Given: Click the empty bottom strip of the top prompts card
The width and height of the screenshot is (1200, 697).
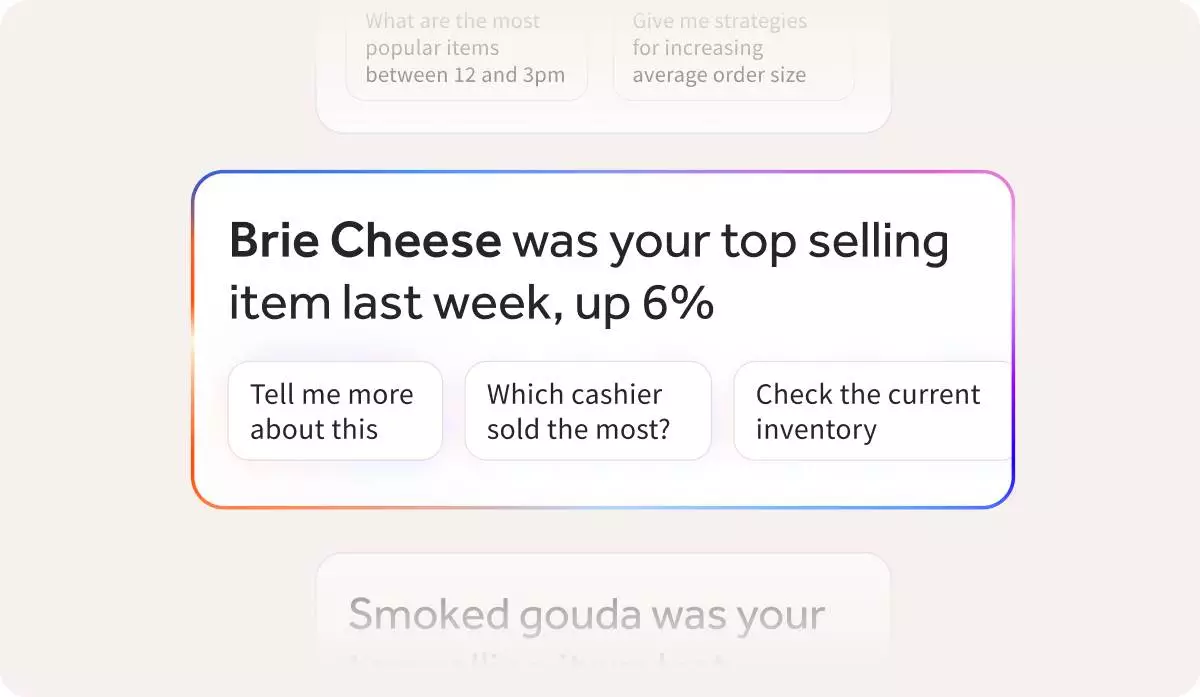Looking at the screenshot, I should [603, 117].
